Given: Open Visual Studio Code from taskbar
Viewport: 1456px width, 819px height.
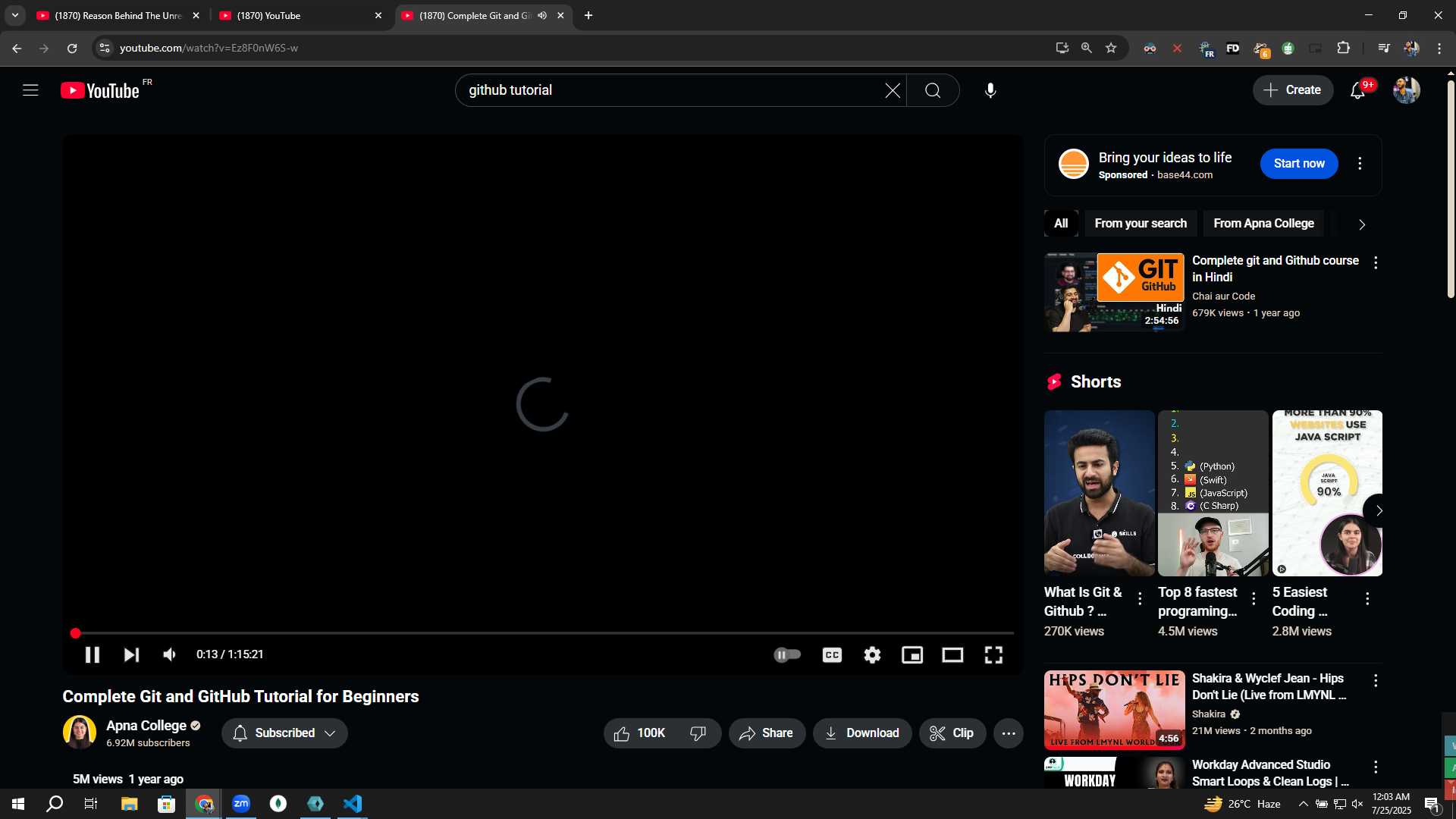Looking at the screenshot, I should pyautogui.click(x=352, y=804).
